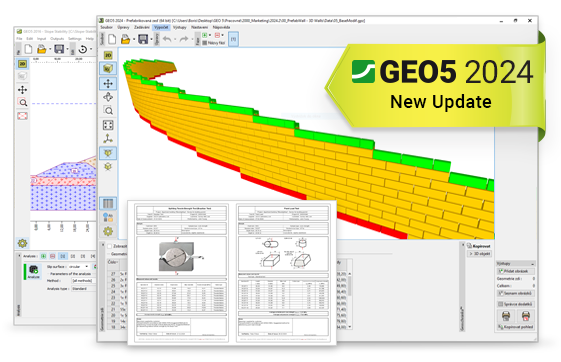Screen dimensions: 561x362
Task: Click the save floppy disk icon
Action: (143, 39)
